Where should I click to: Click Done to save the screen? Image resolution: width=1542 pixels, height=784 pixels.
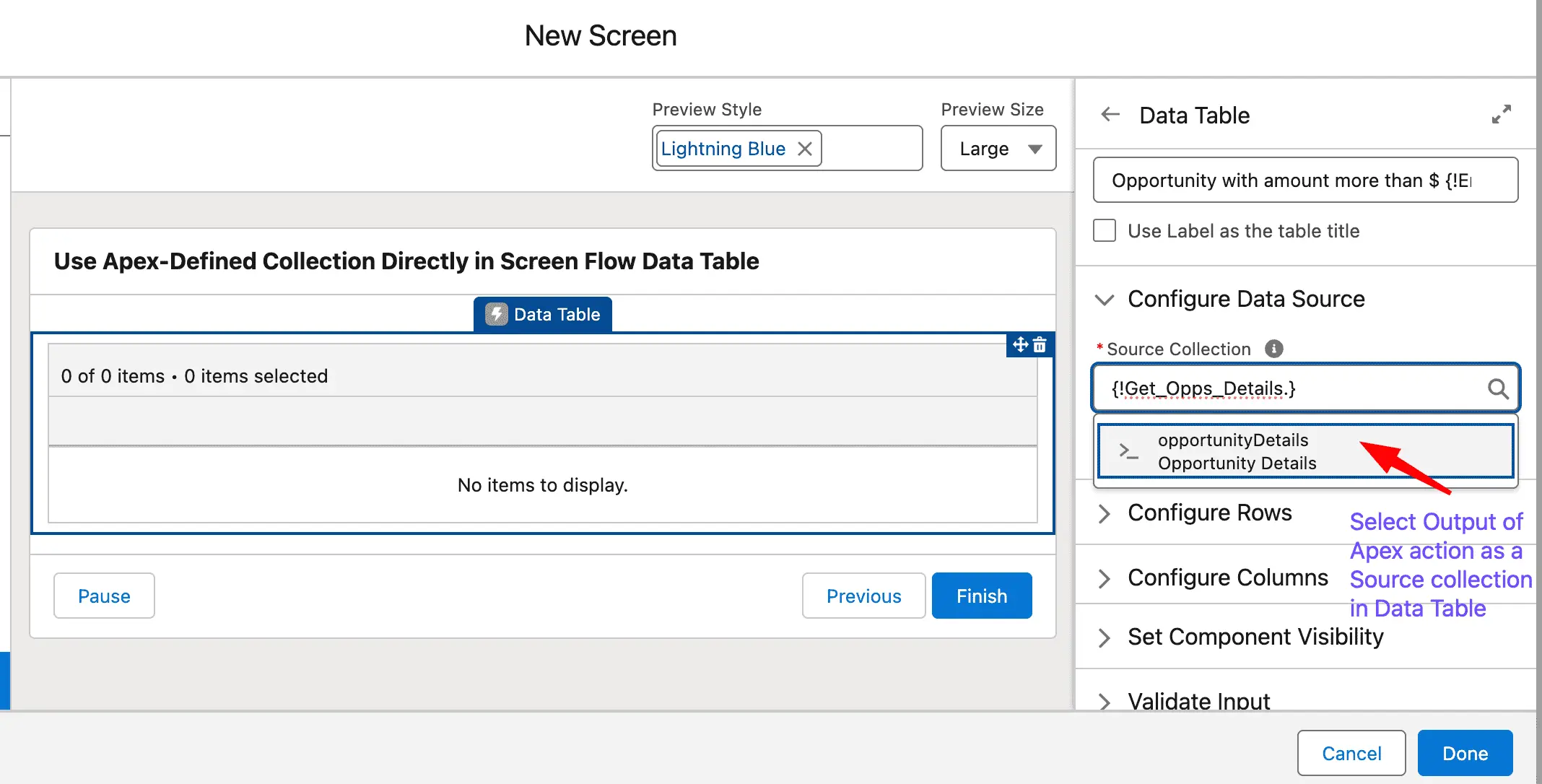[1465, 754]
